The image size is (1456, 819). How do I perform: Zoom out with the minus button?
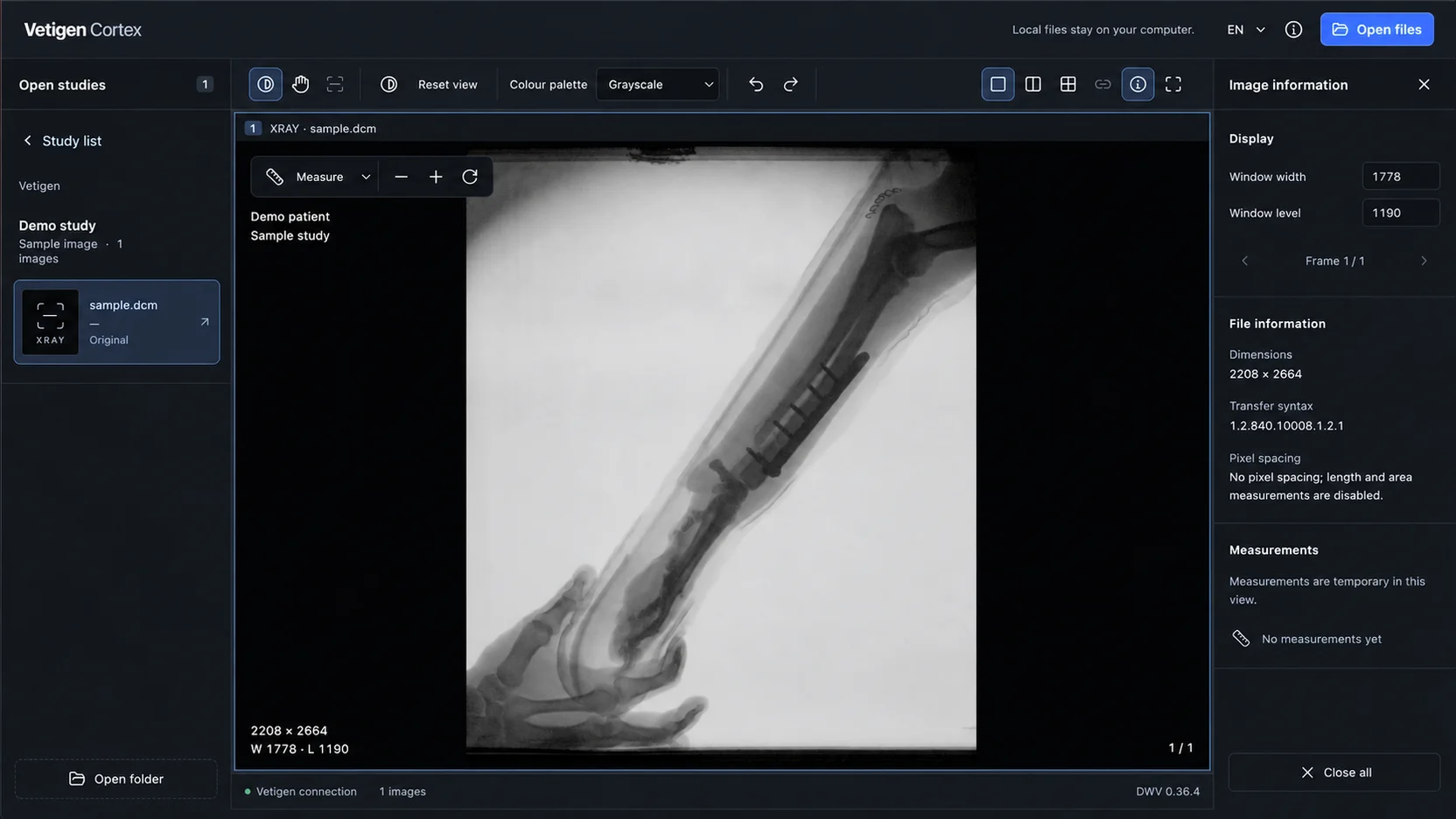tap(401, 177)
